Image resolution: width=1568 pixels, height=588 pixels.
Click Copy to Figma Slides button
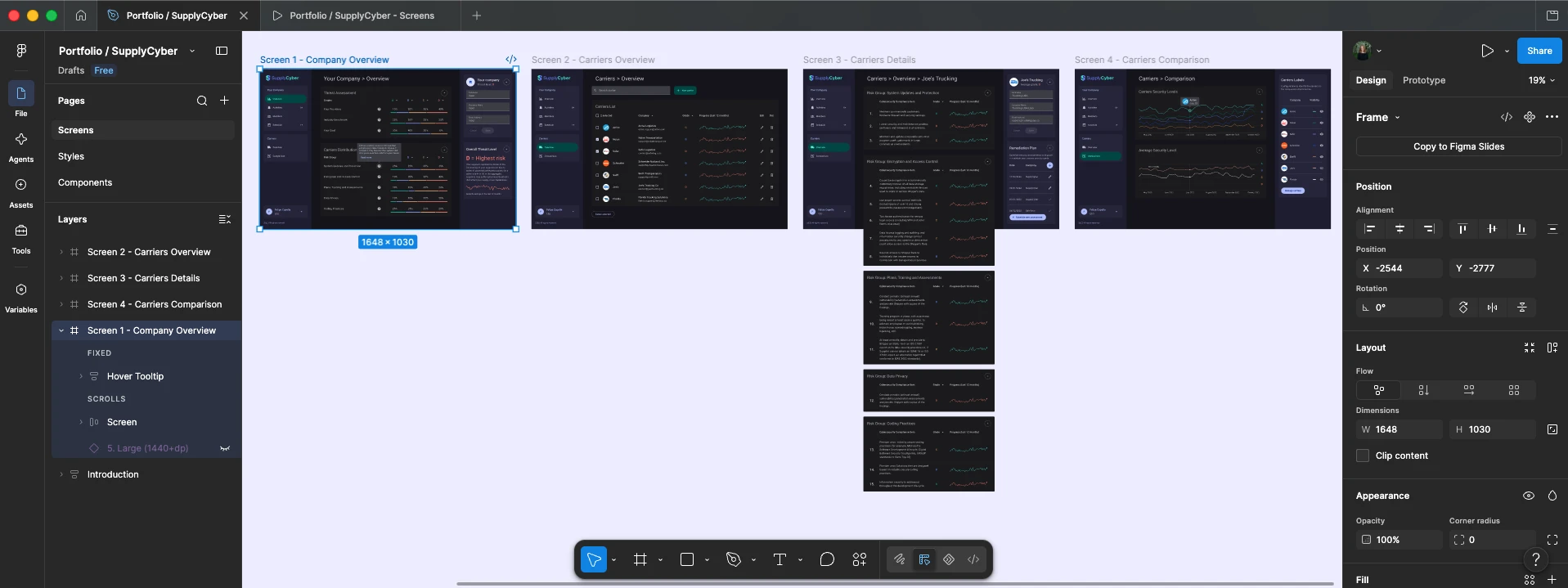1458,146
